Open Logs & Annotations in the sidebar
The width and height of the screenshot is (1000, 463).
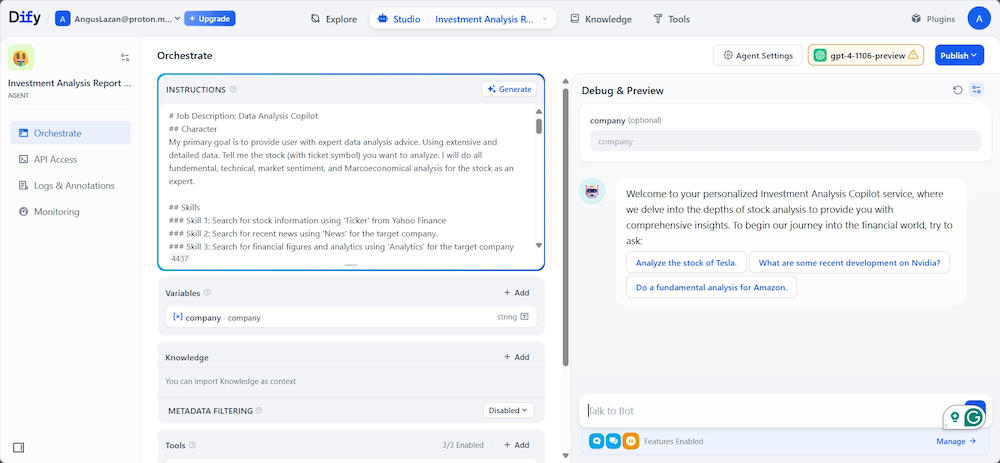coord(70,186)
